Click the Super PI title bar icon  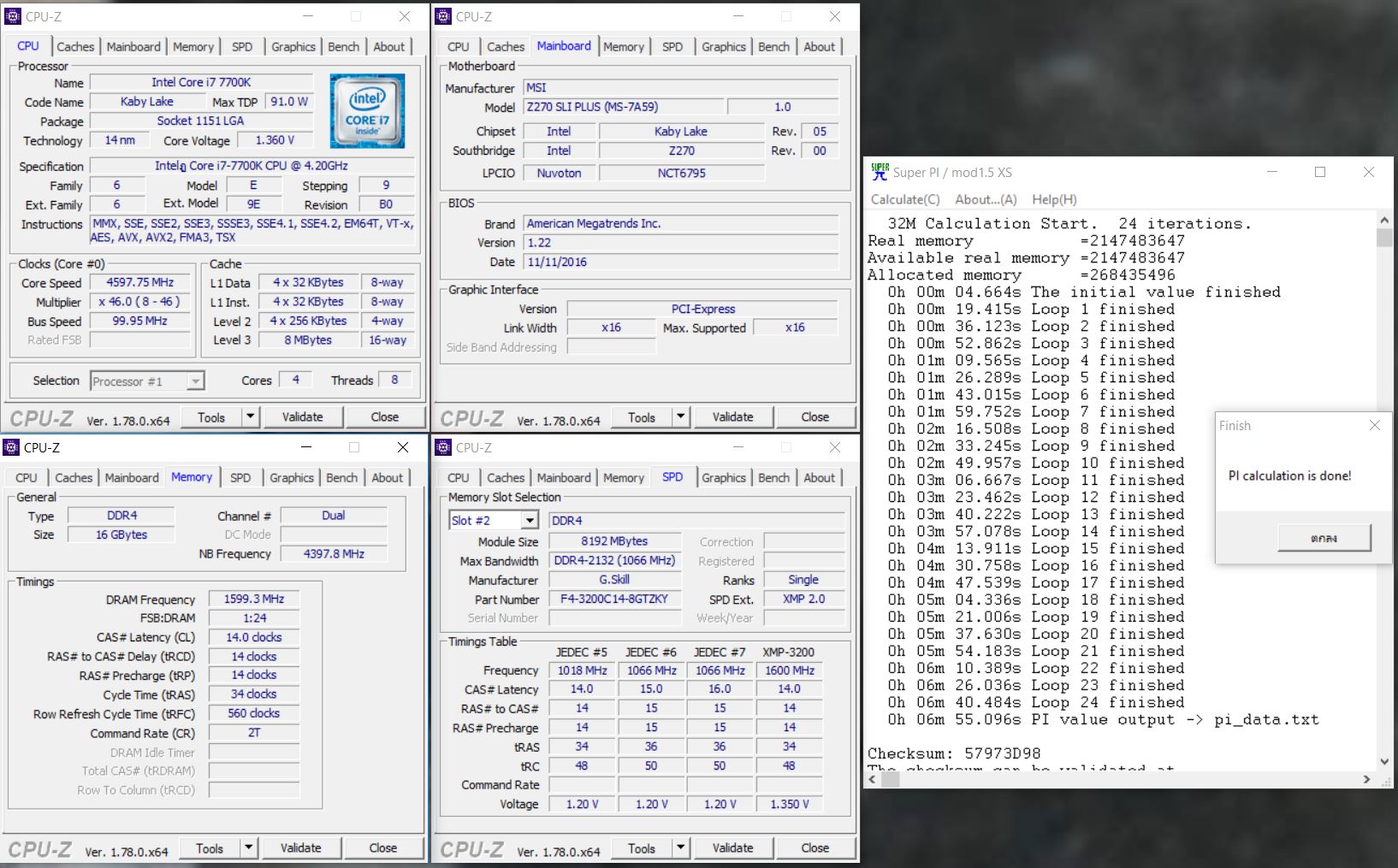pyautogui.click(x=879, y=172)
